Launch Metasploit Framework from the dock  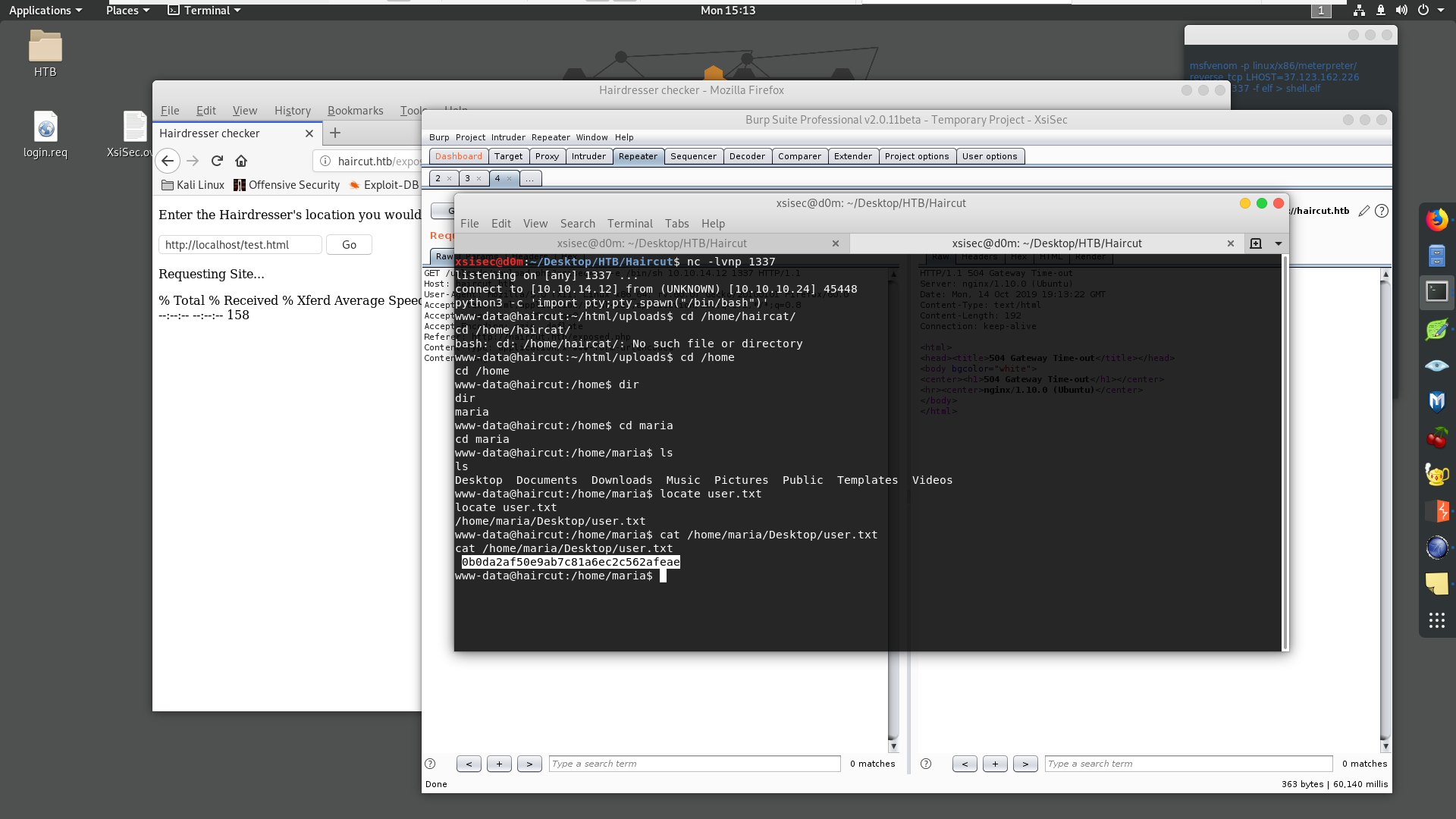pos(1436,401)
